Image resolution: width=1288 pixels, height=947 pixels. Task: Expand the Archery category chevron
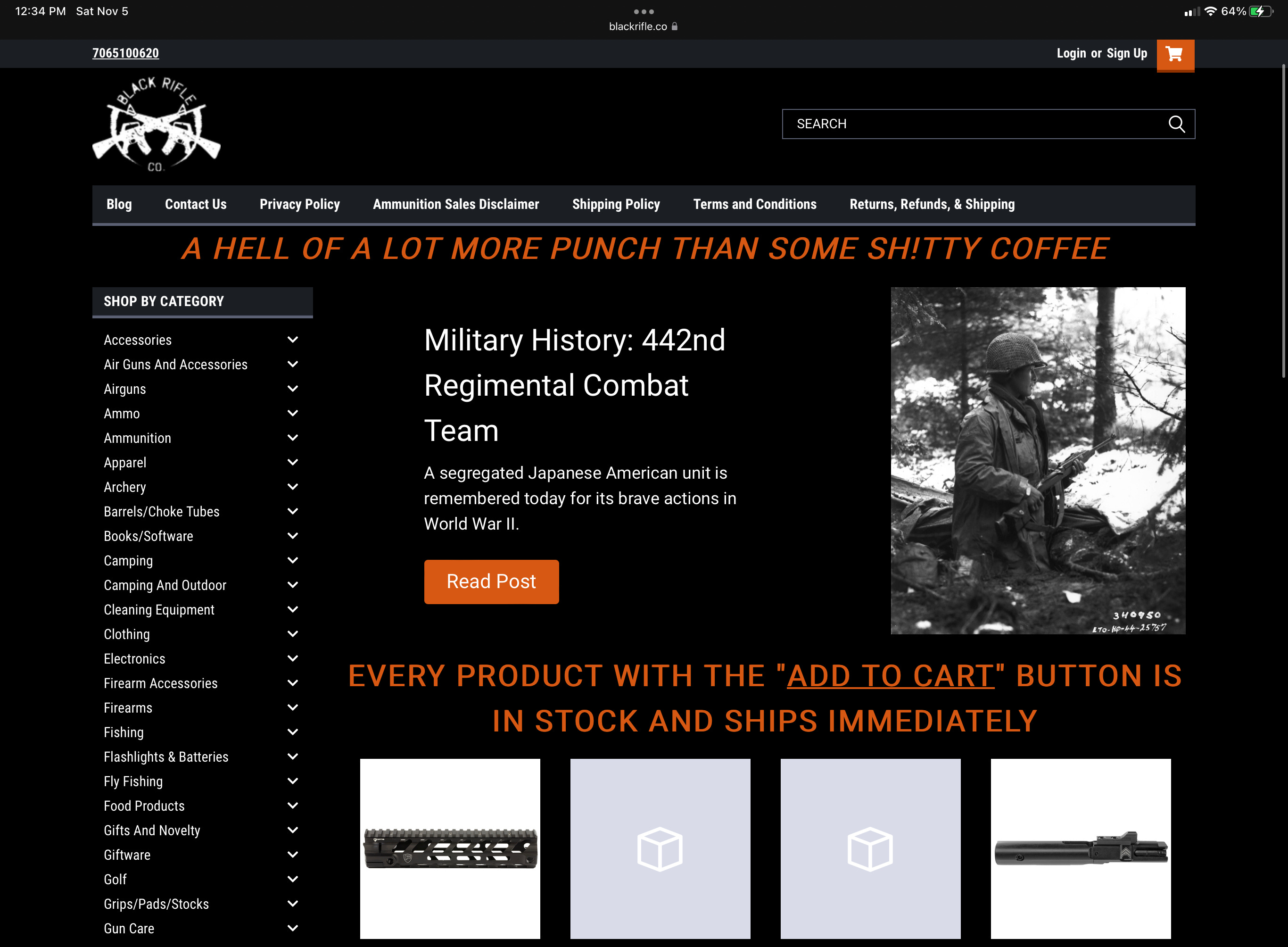pyautogui.click(x=292, y=487)
